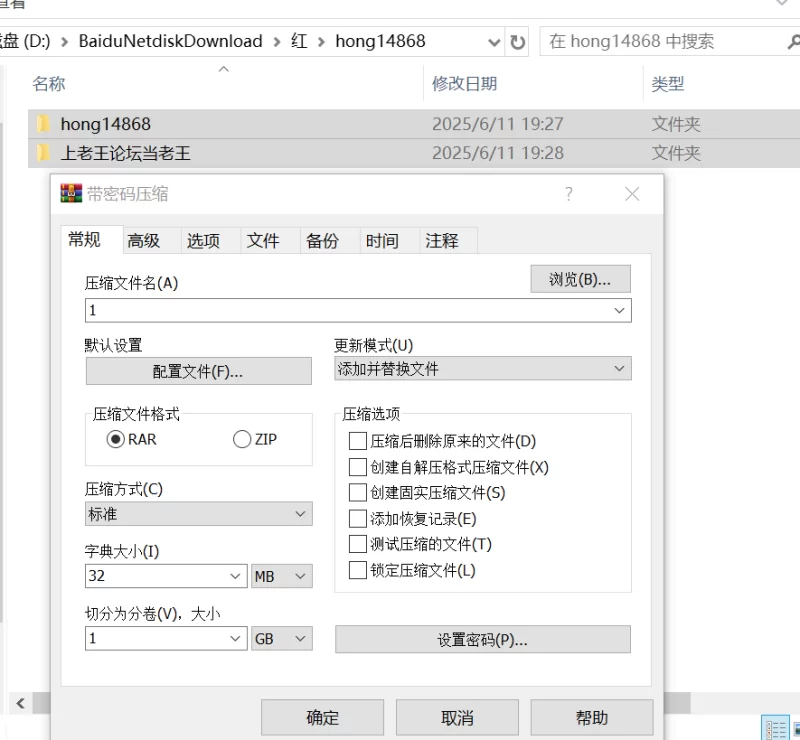
Task: Click the 红 folder in address path
Action: [299, 41]
